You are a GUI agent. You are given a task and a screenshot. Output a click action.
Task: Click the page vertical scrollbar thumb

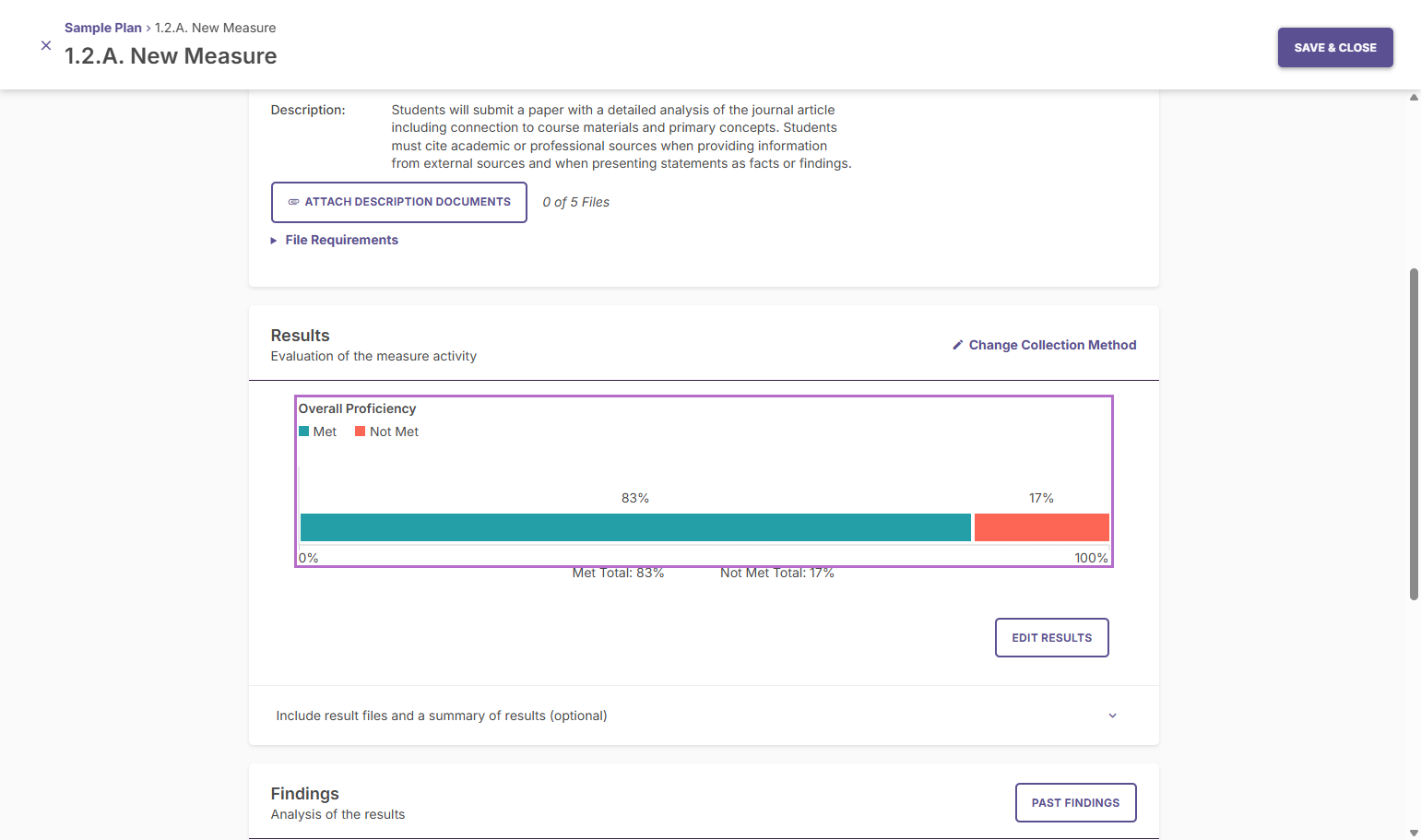(1414, 434)
